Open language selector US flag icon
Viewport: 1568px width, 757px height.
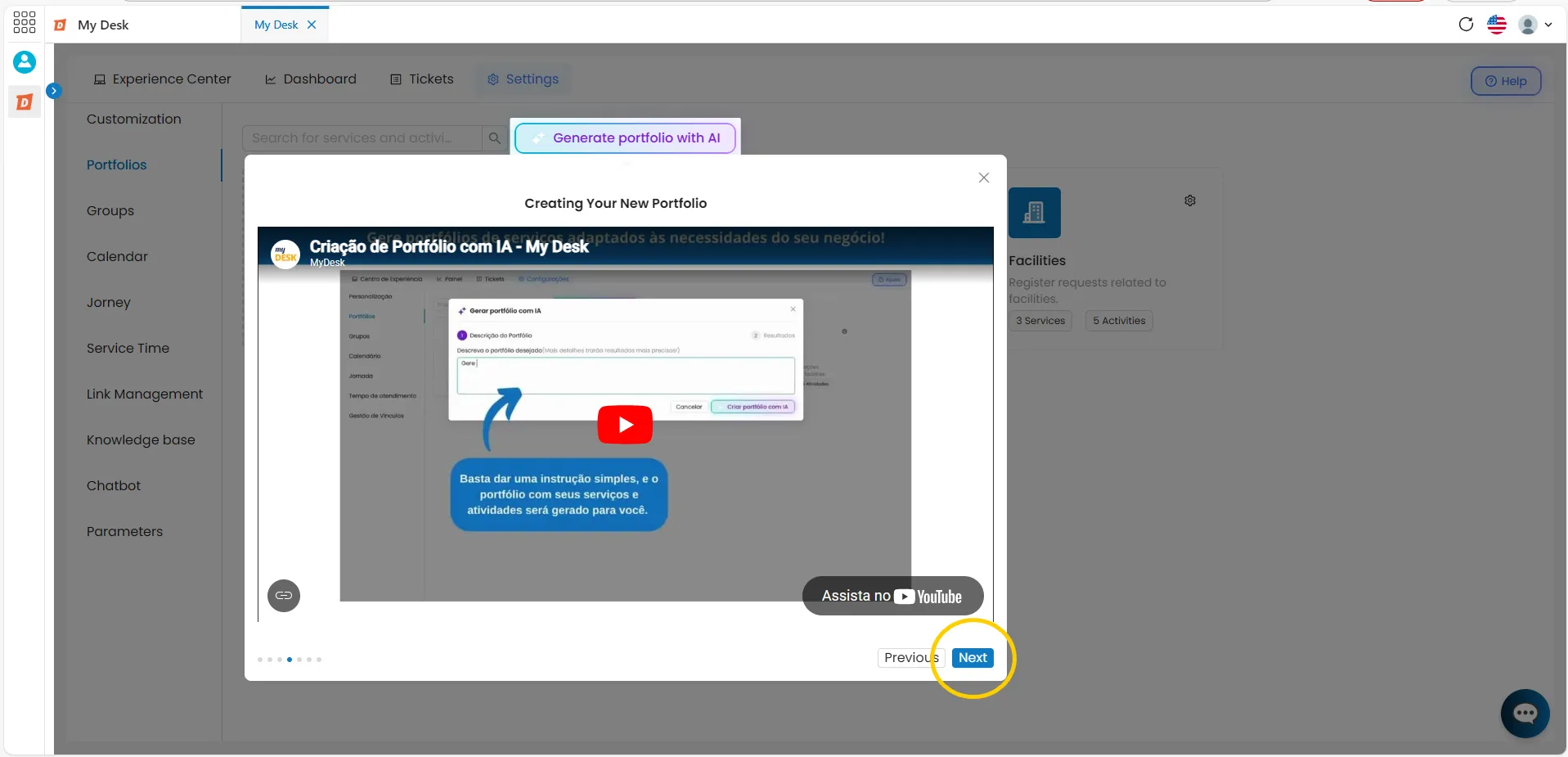click(x=1497, y=25)
